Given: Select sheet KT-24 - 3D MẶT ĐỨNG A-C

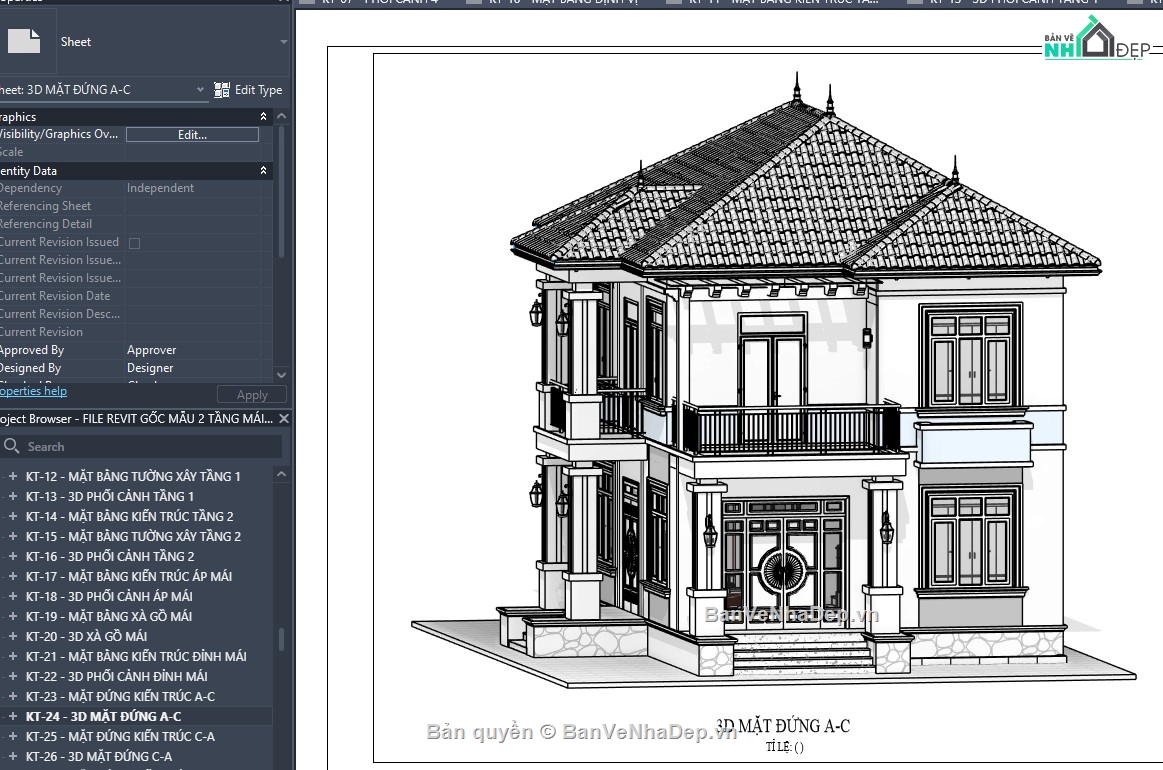Looking at the screenshot, I should point(103,717).
